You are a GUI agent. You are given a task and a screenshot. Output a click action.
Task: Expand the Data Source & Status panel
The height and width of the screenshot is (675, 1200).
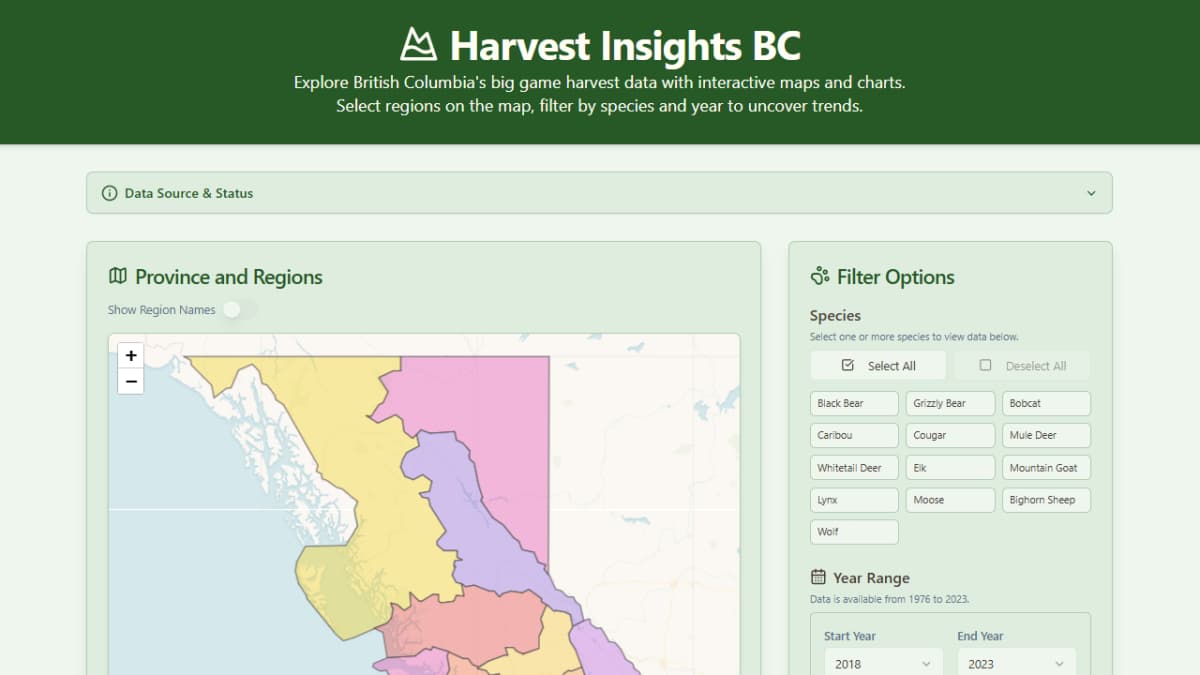point(1091,193)
